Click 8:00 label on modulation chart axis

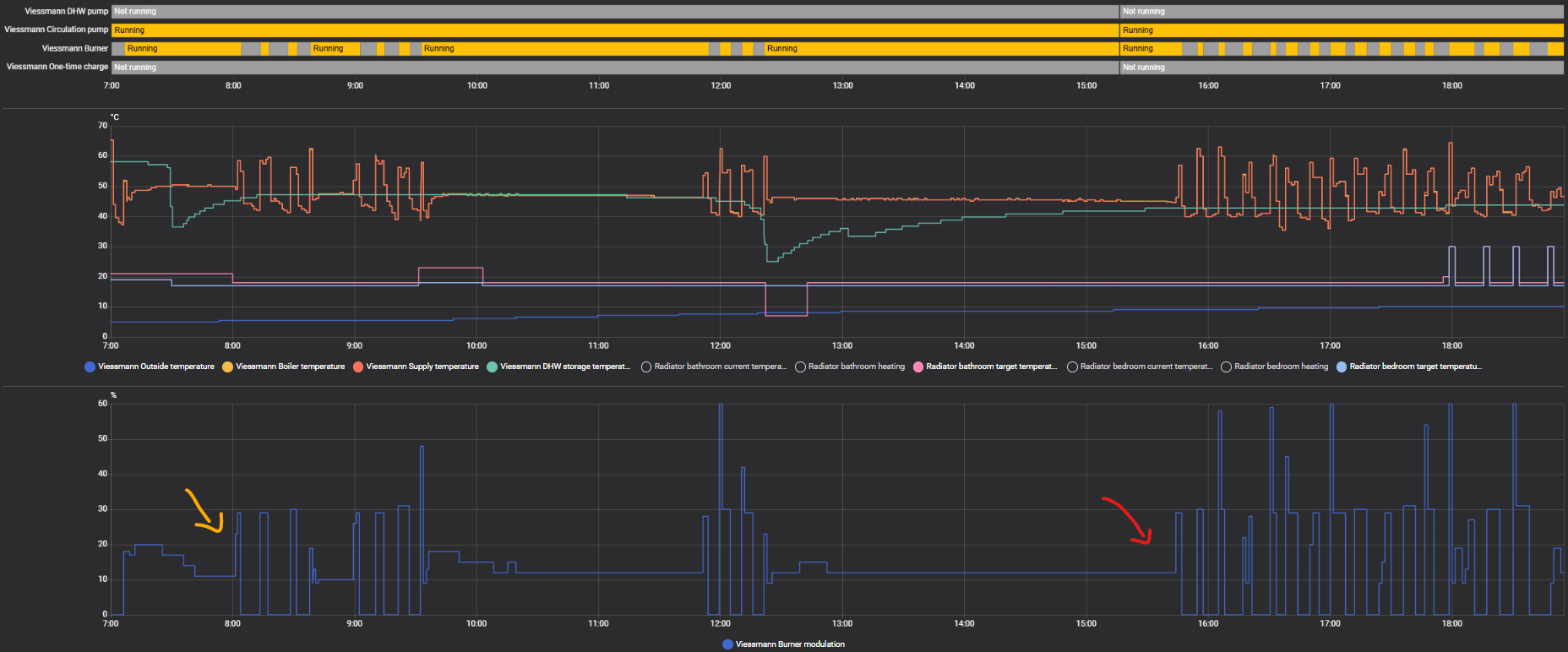coord(232,623)
